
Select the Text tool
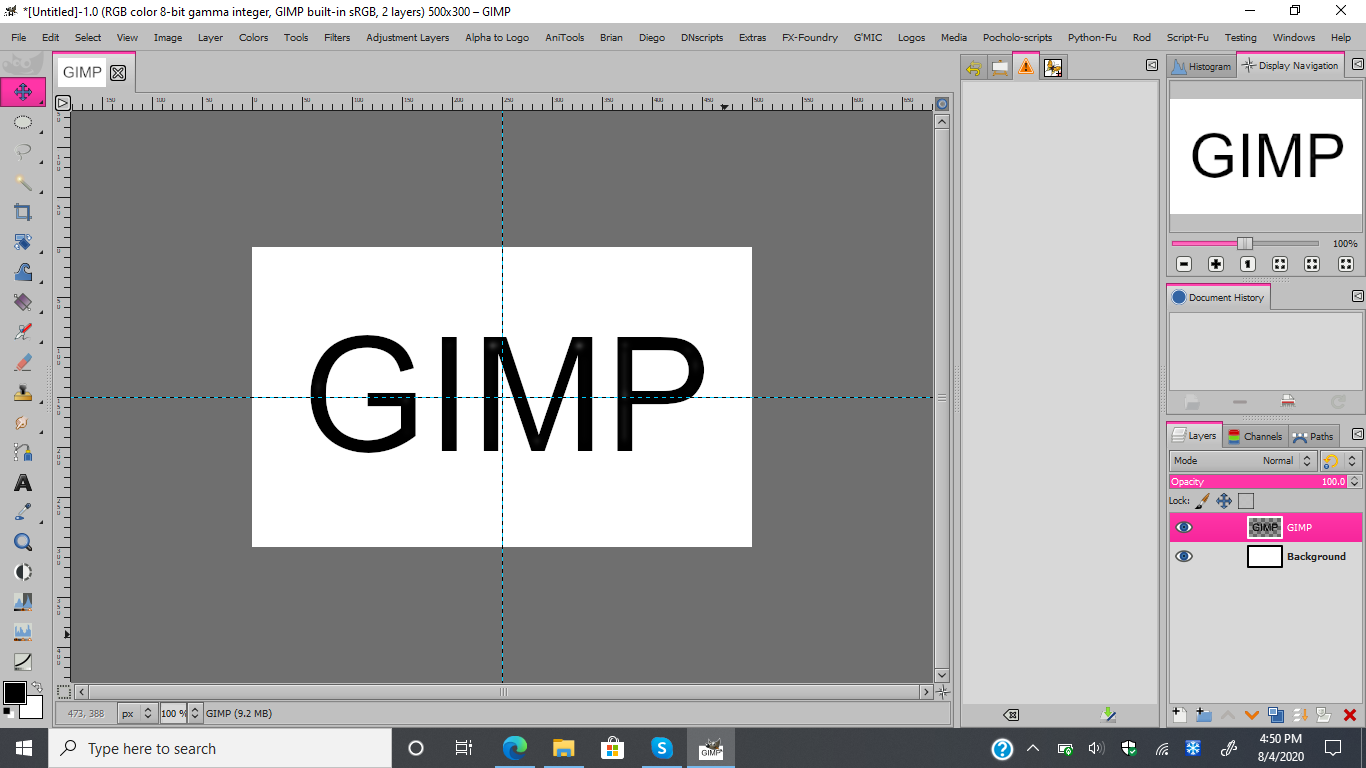(x=22, y=483)
